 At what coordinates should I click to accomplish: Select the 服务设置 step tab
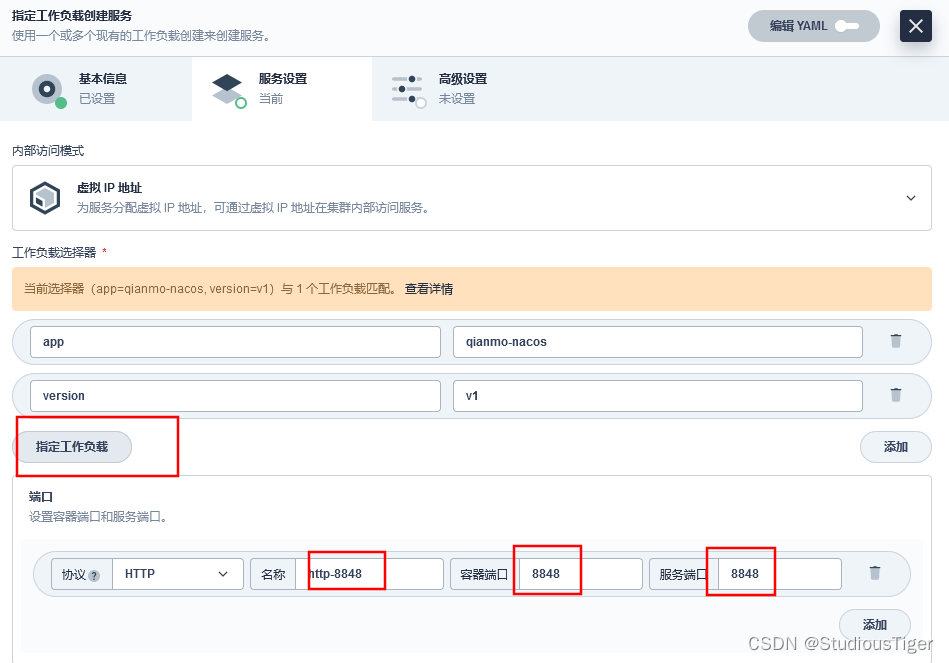point(282,89)
